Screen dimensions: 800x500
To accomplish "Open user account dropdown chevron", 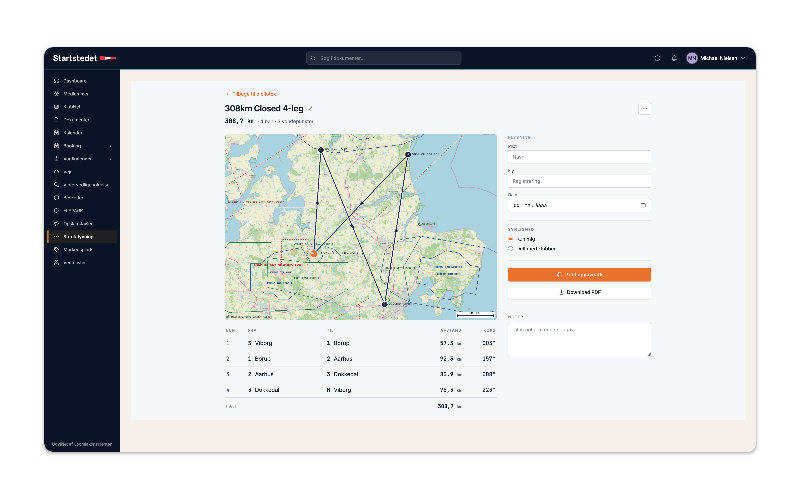I will [743, 58].
